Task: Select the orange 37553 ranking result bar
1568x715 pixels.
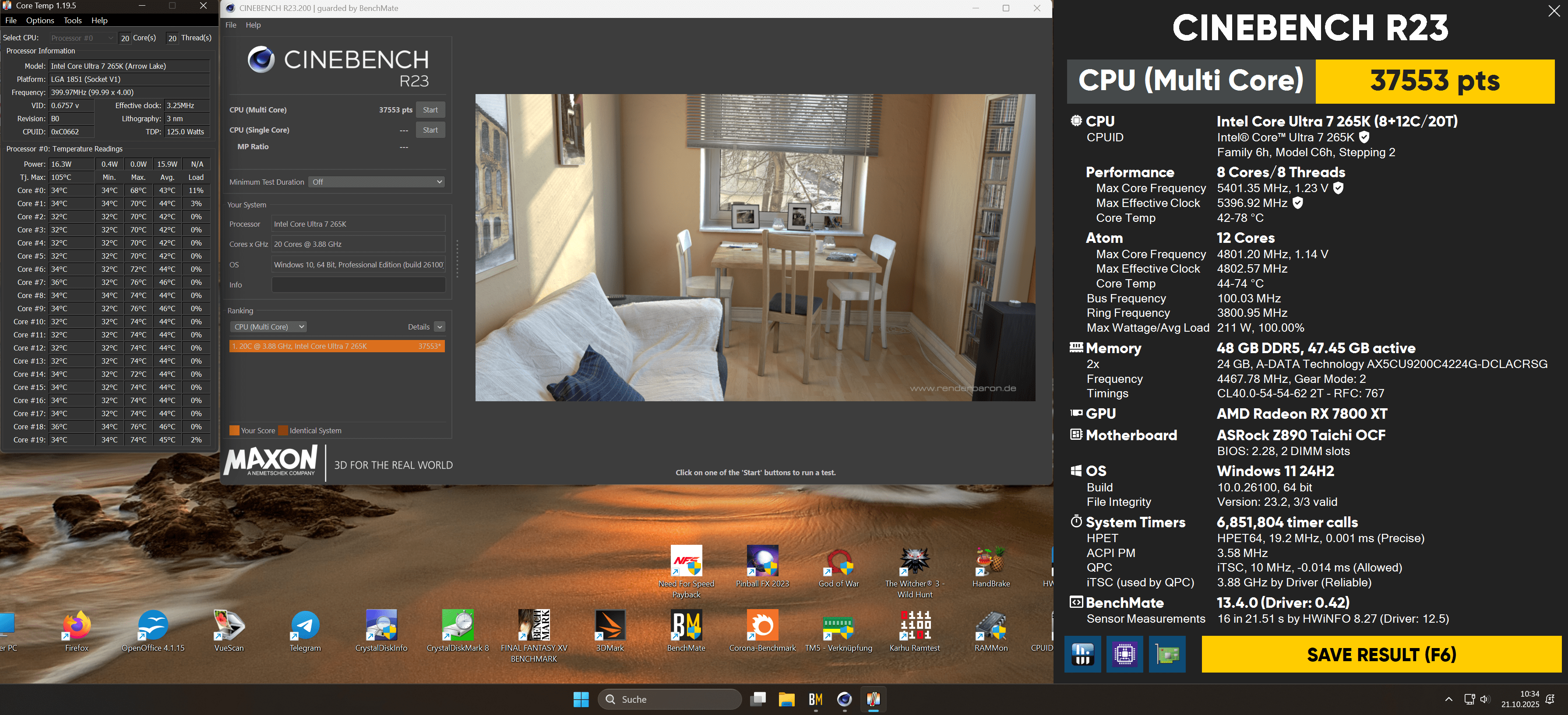Action: (336, 346)
